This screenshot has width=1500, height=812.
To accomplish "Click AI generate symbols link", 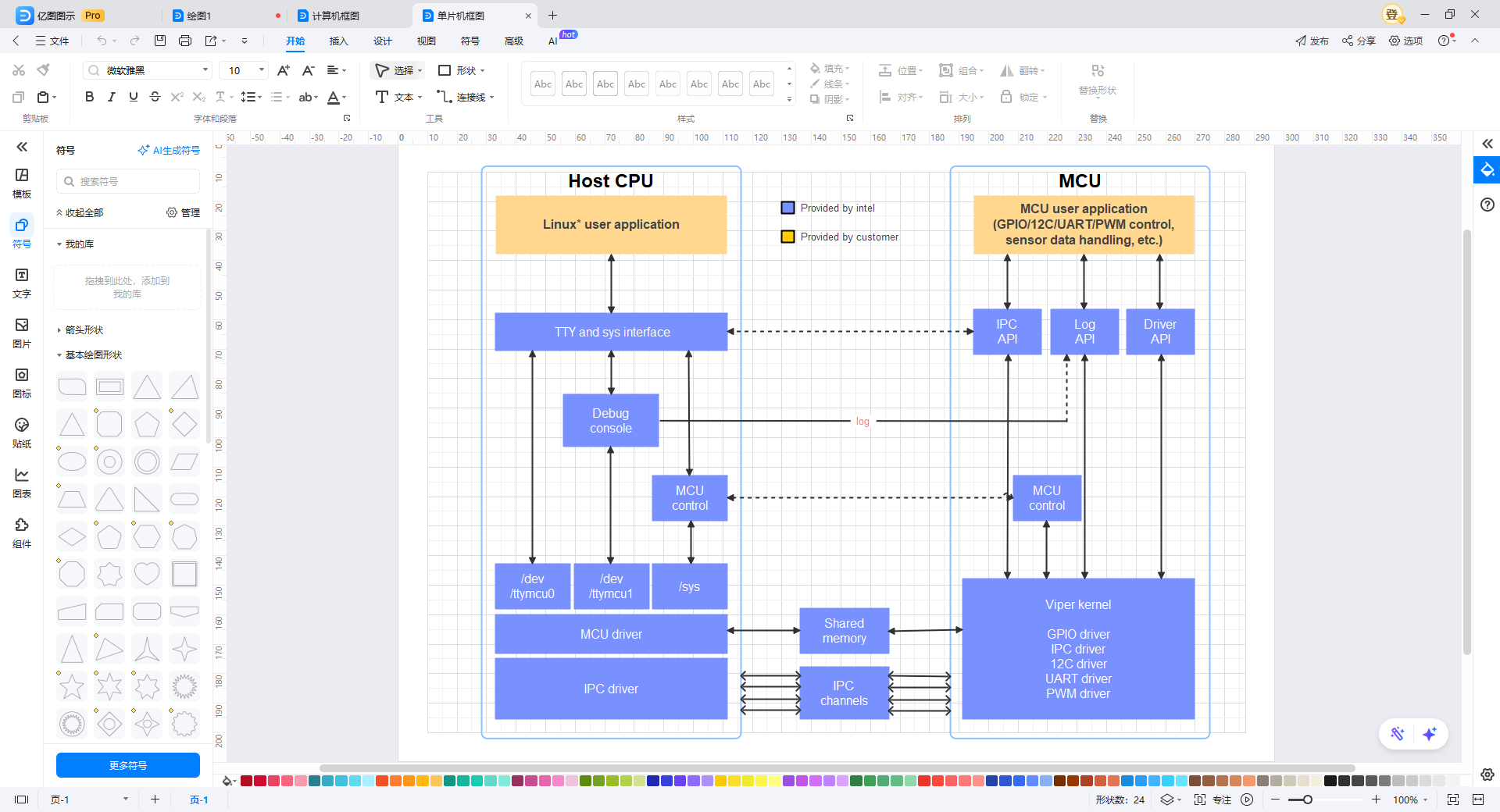I will (x=169, y=150).
